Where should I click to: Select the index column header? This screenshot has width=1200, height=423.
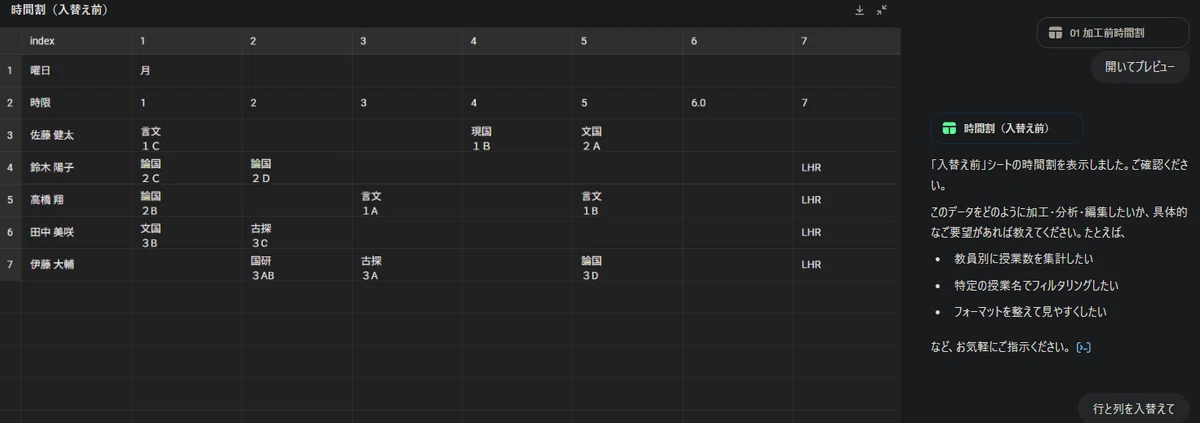tap(76, 40)
